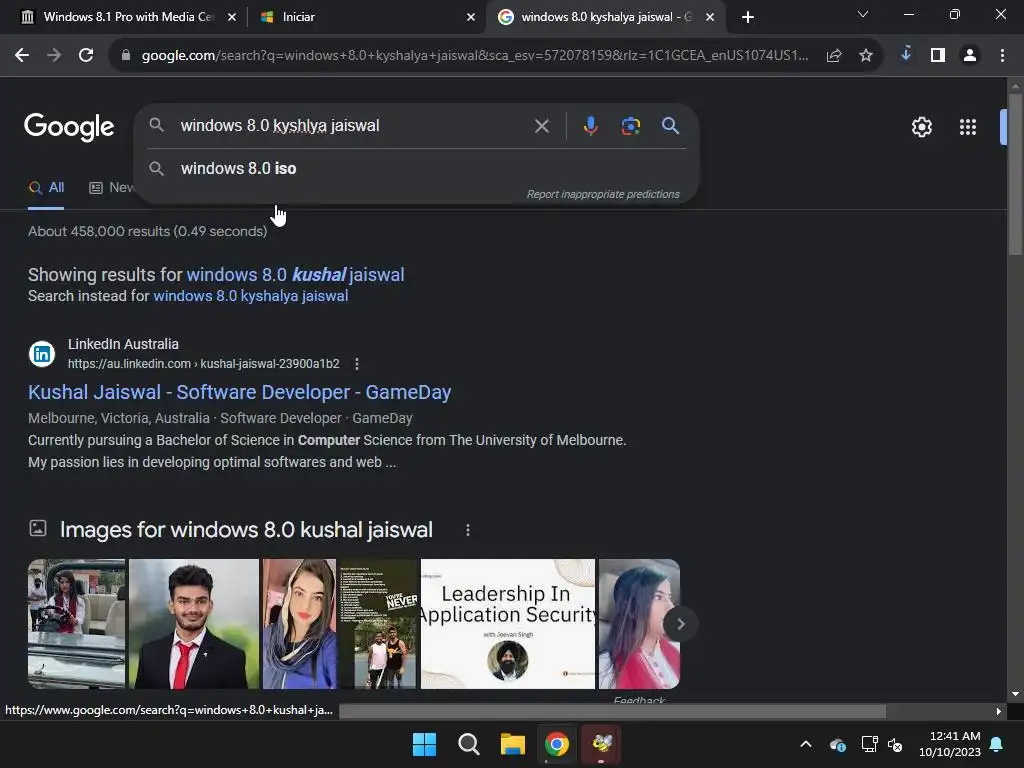Click the vertical scrollbar thumb
The height and width of the screenshot is (768, 1024).
pyautogui.click(x=1015, y=174)
